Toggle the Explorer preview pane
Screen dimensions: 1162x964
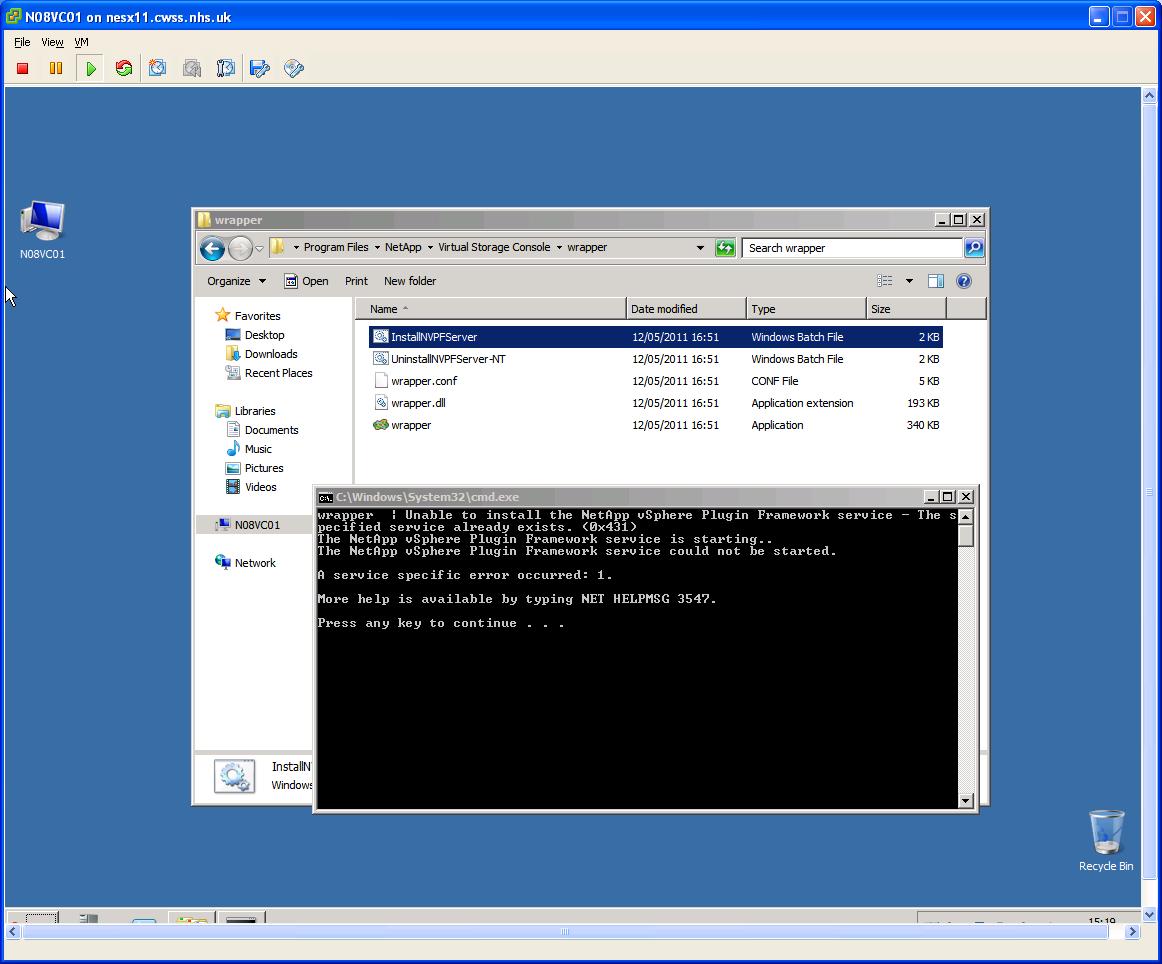click(x=936, y=281)
